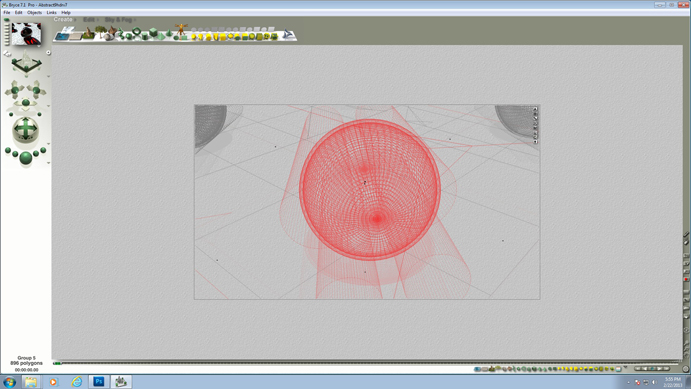The width and height of the screenshot is (691, 389).
Task: Click the XY camera cross control
Action: click(37, 90)
